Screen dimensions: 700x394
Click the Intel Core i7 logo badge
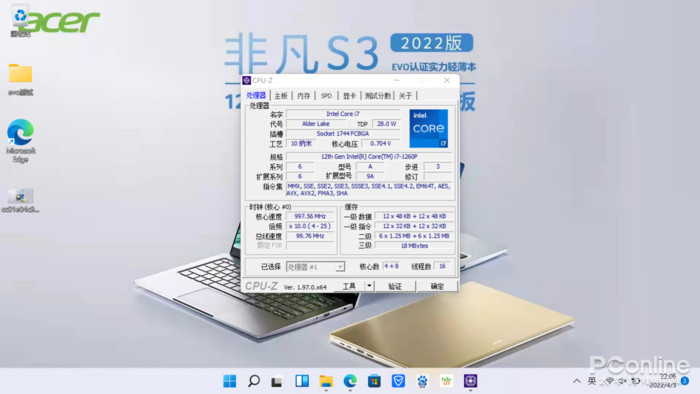429,129
